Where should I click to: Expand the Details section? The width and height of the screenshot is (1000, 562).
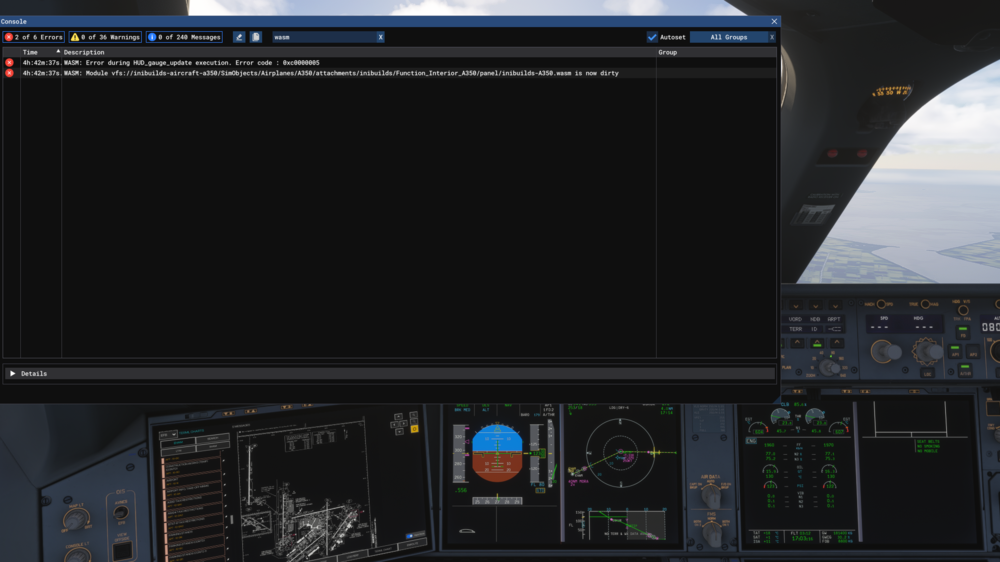[x=13, y=374]
